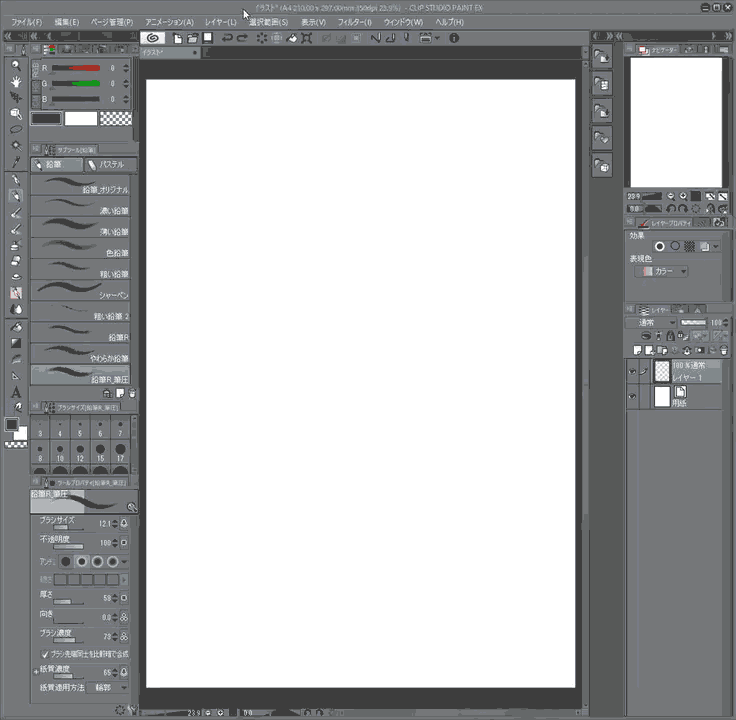Image resolution: width=736 pixels, height=720 pixels.
Task: Delete sub tool with trash icon
Action: (132, 393)
